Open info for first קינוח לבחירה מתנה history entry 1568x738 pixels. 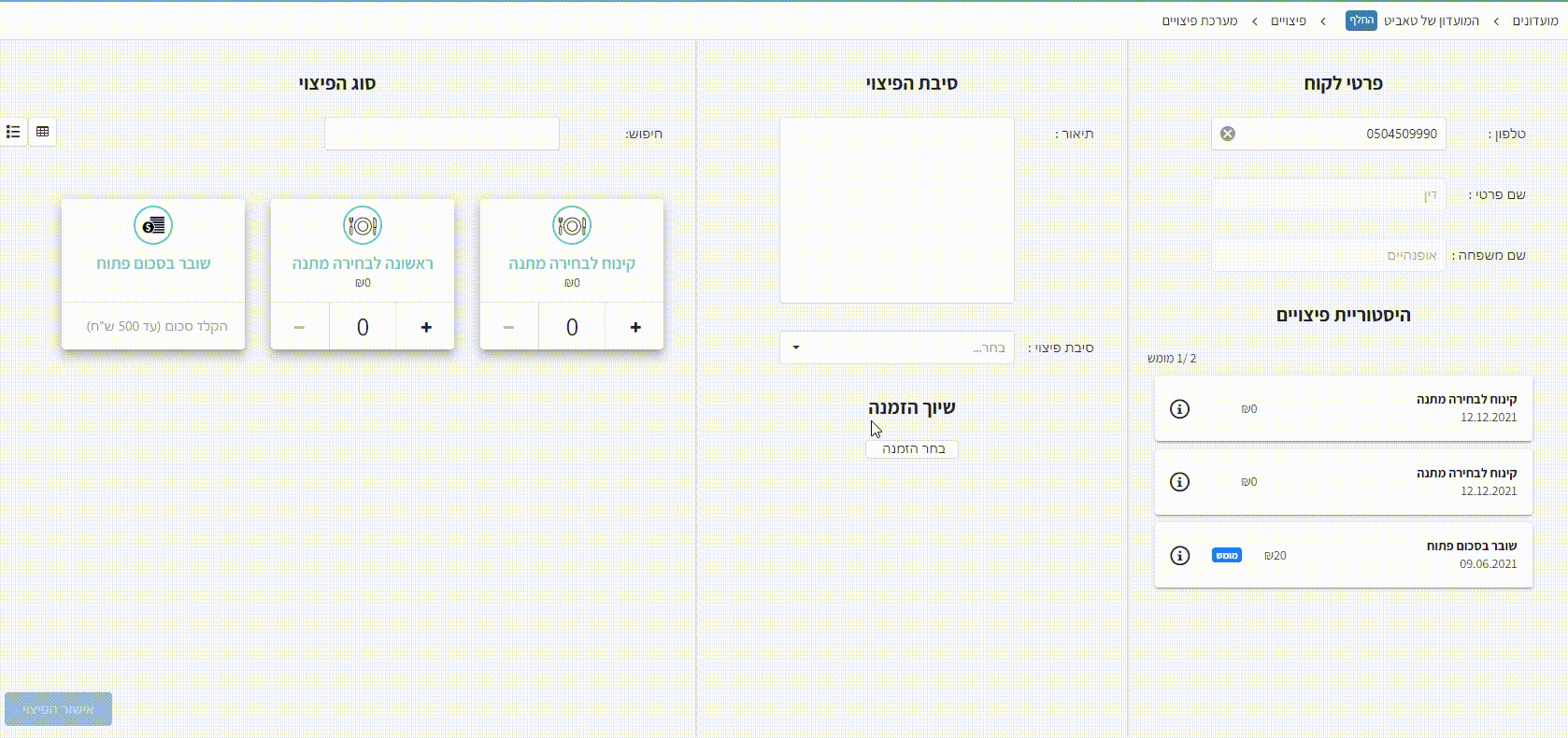[x=1180, y=409]
